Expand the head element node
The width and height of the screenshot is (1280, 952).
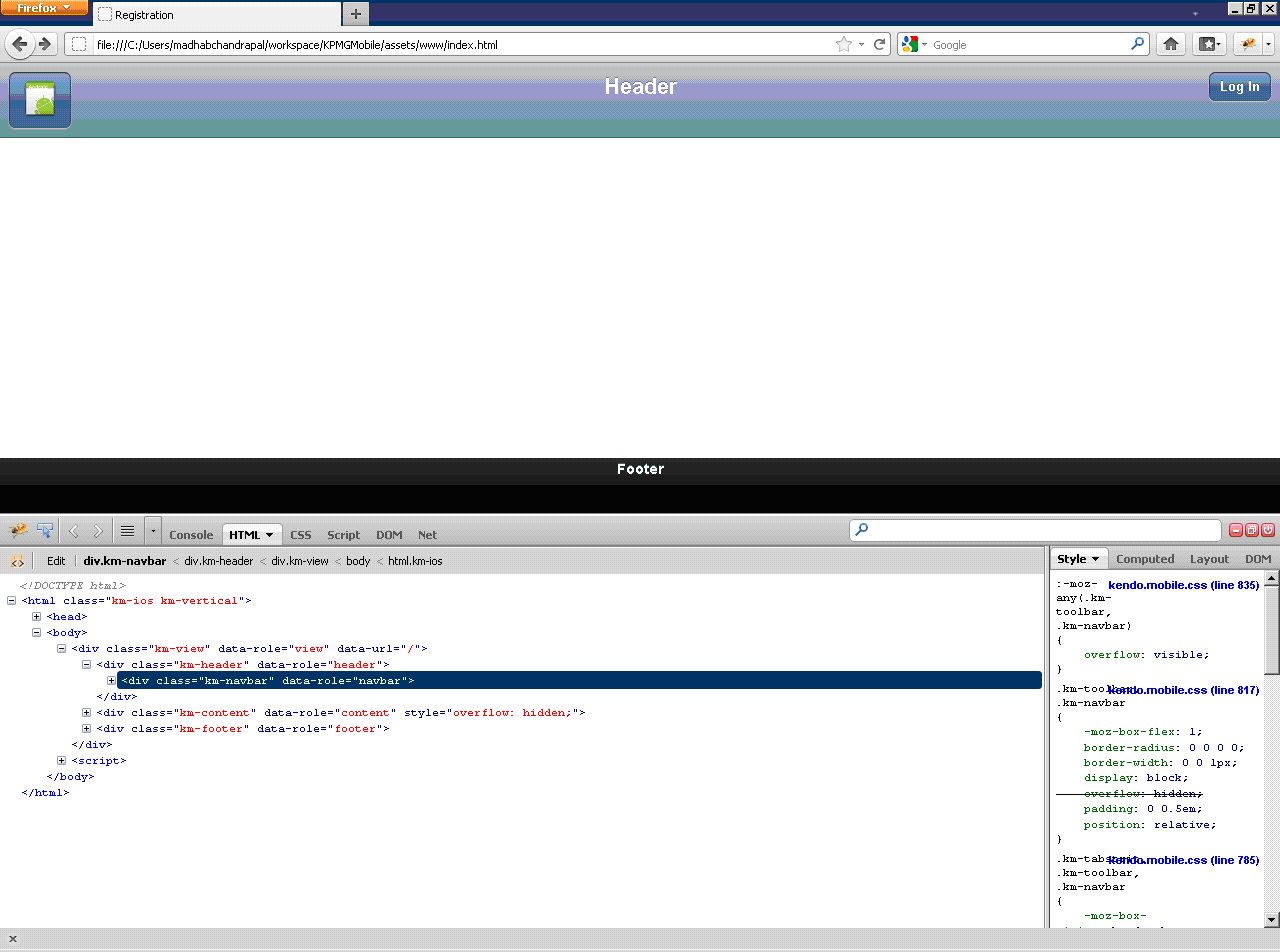(x=37, y=617)
